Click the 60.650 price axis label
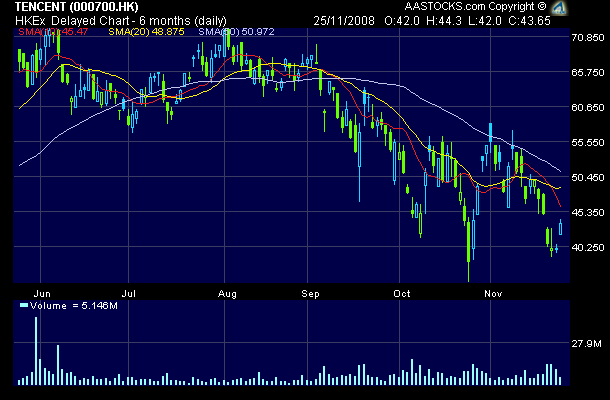Viewport: 610px width, 400px height. point(588,107)
